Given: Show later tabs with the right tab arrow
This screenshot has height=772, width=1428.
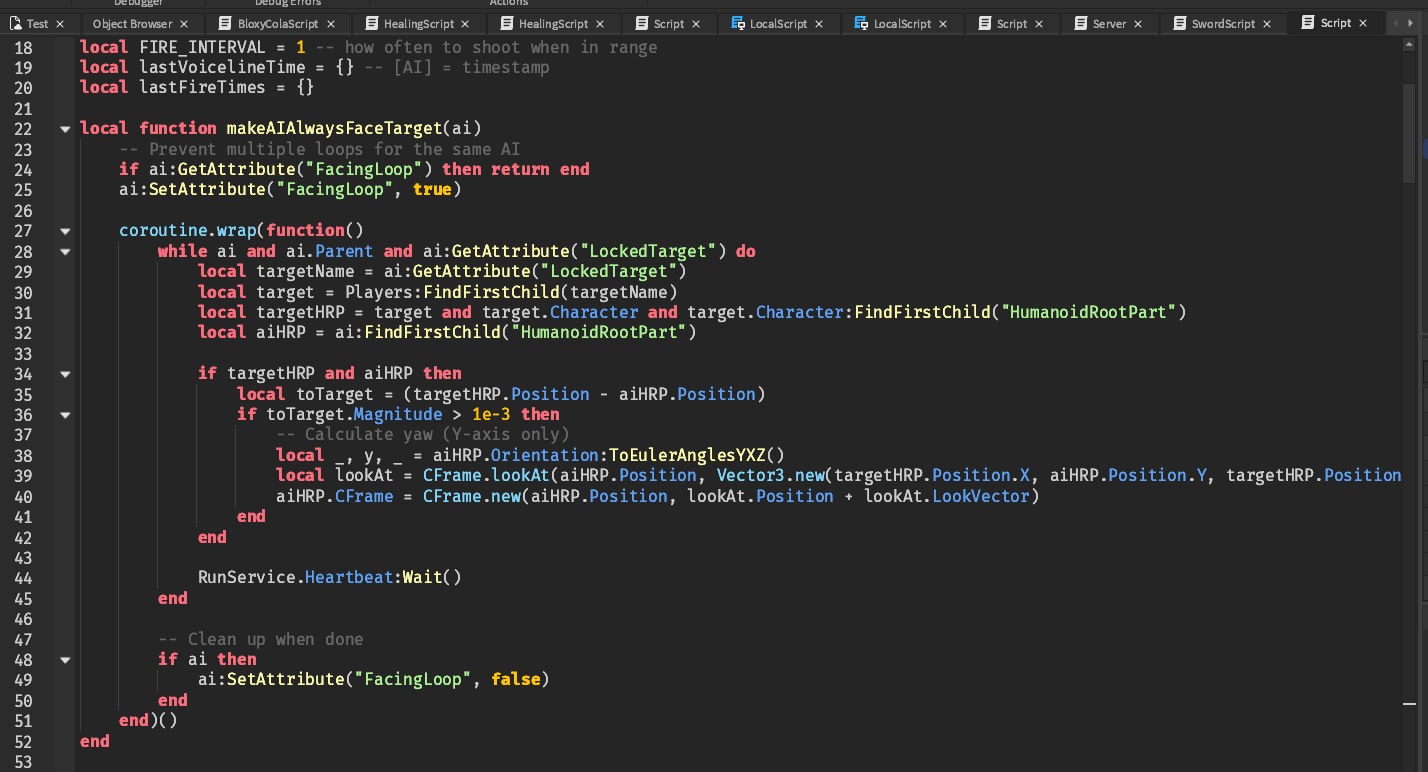Looking at the screenshot, I should click(x=1411, y=23).
